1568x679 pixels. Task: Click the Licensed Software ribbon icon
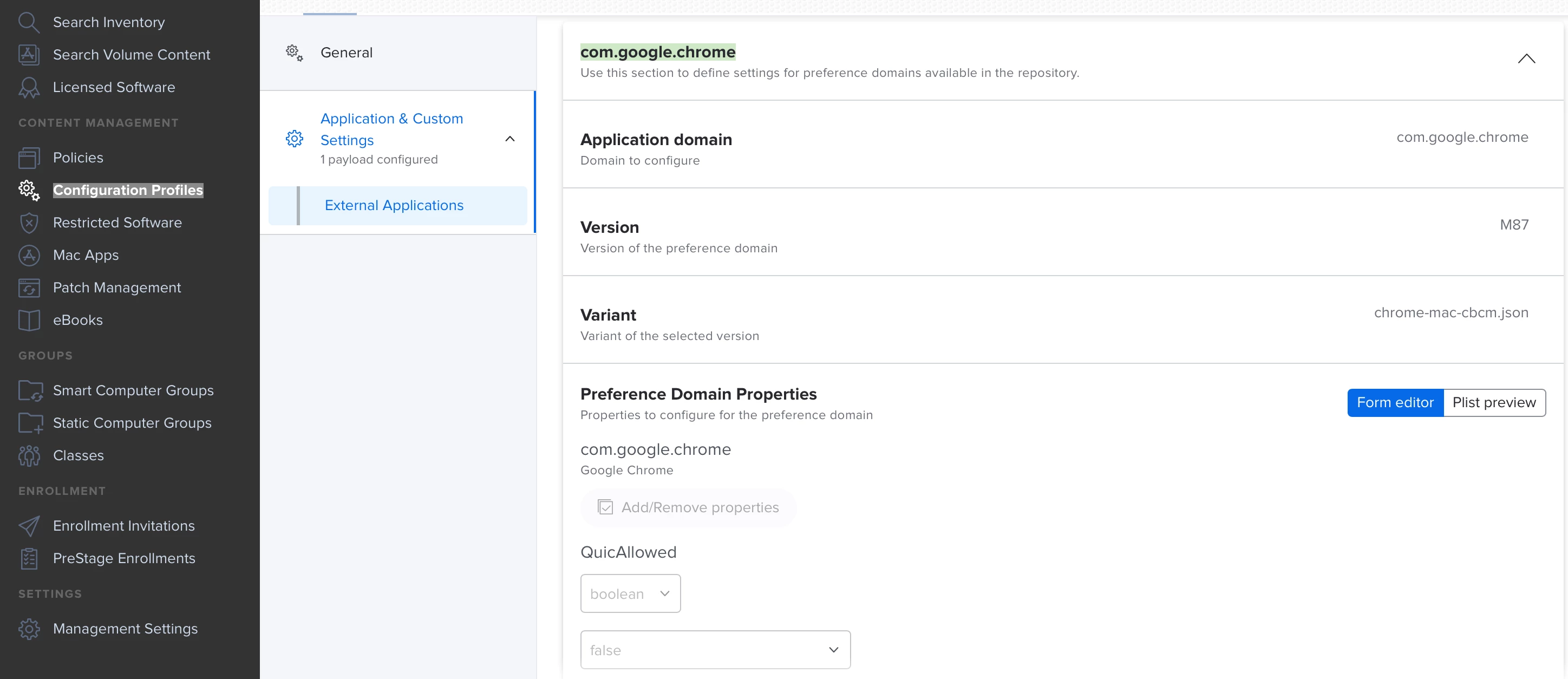click(29, 87)
